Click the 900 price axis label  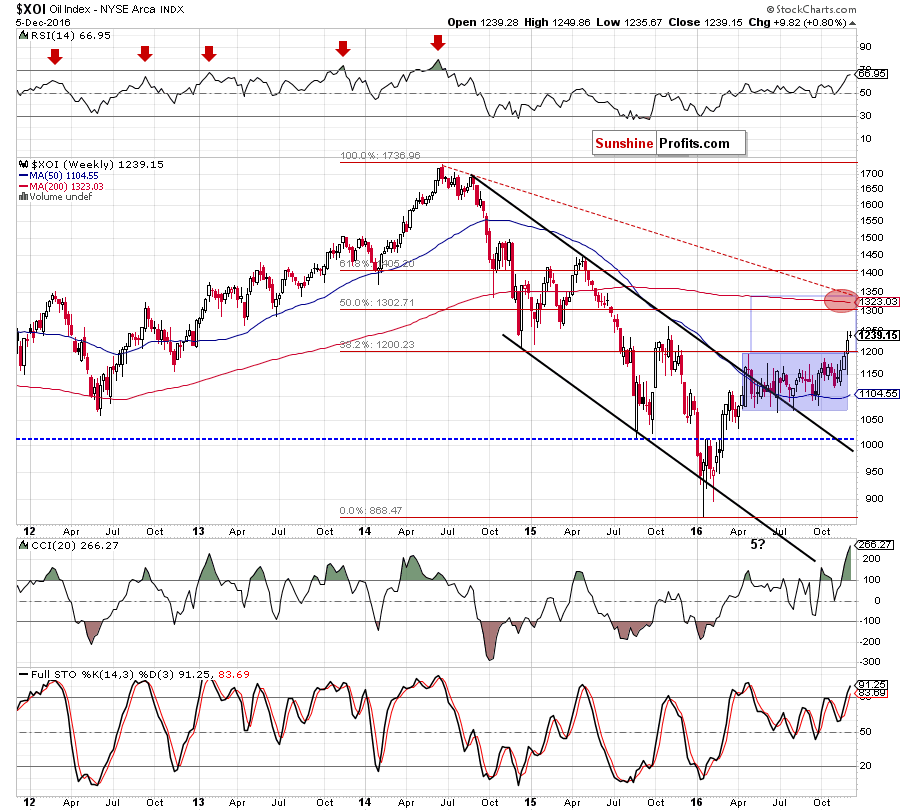[875, 498]
